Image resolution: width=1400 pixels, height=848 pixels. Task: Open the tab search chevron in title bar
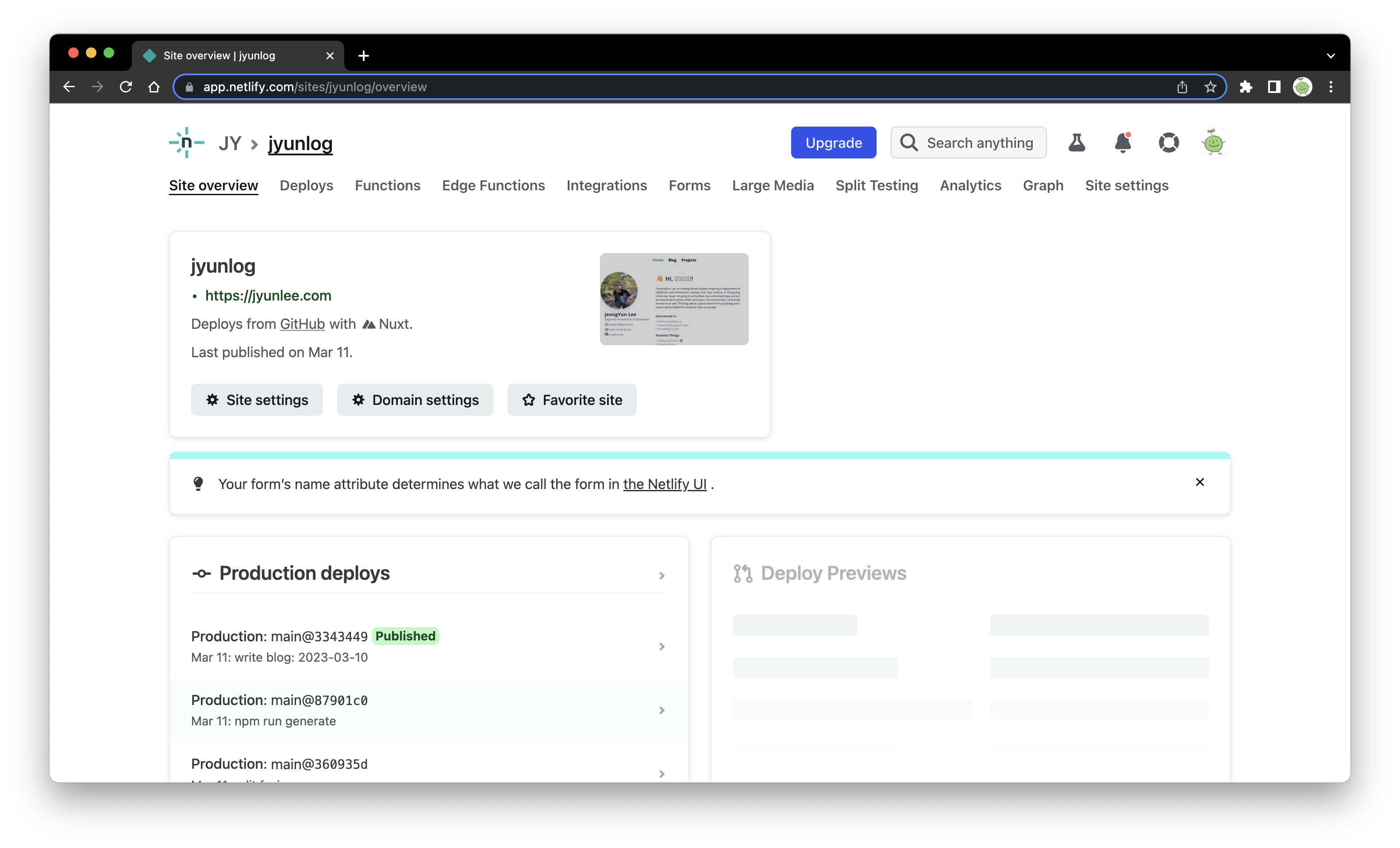(x=1330, y=56)
